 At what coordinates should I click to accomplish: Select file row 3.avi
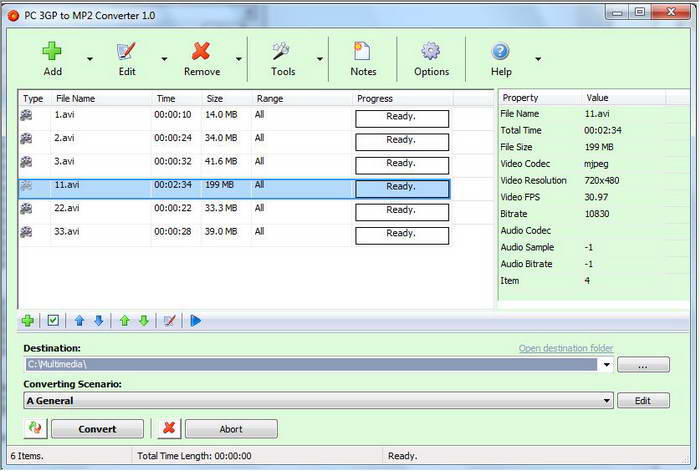[234, 165]
